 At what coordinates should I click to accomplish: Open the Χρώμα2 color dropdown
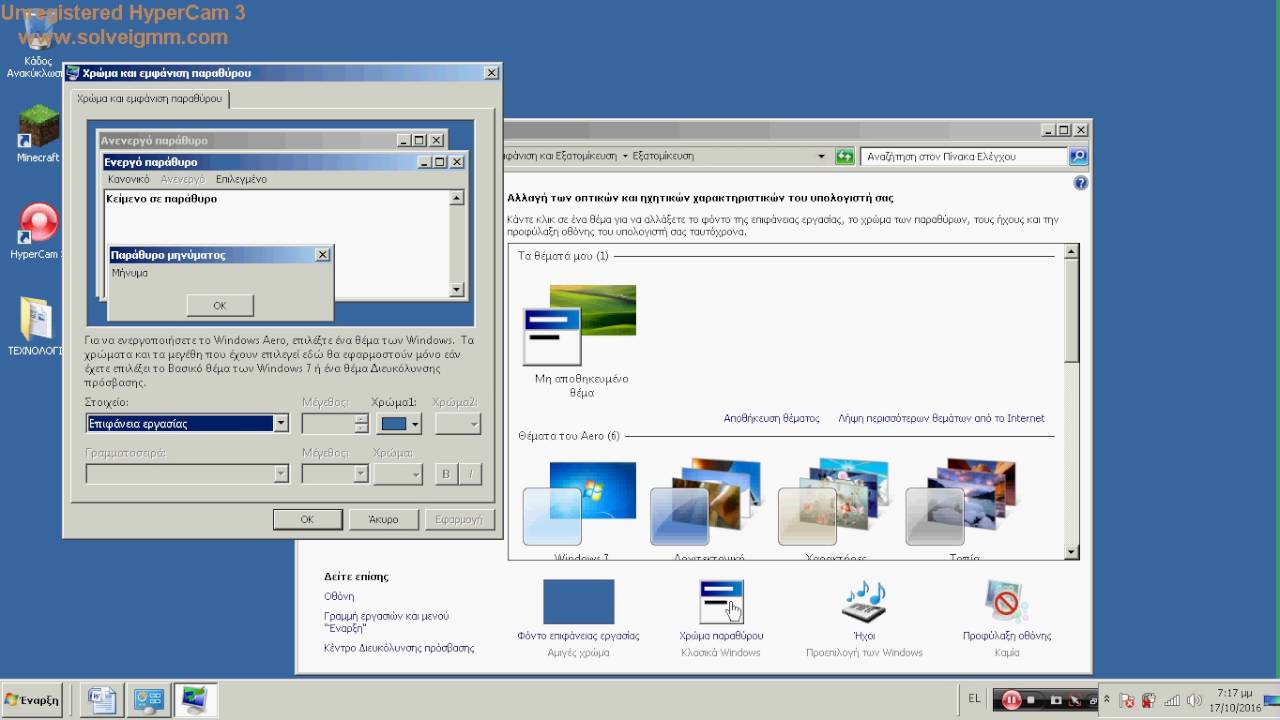tap(458, 424)
